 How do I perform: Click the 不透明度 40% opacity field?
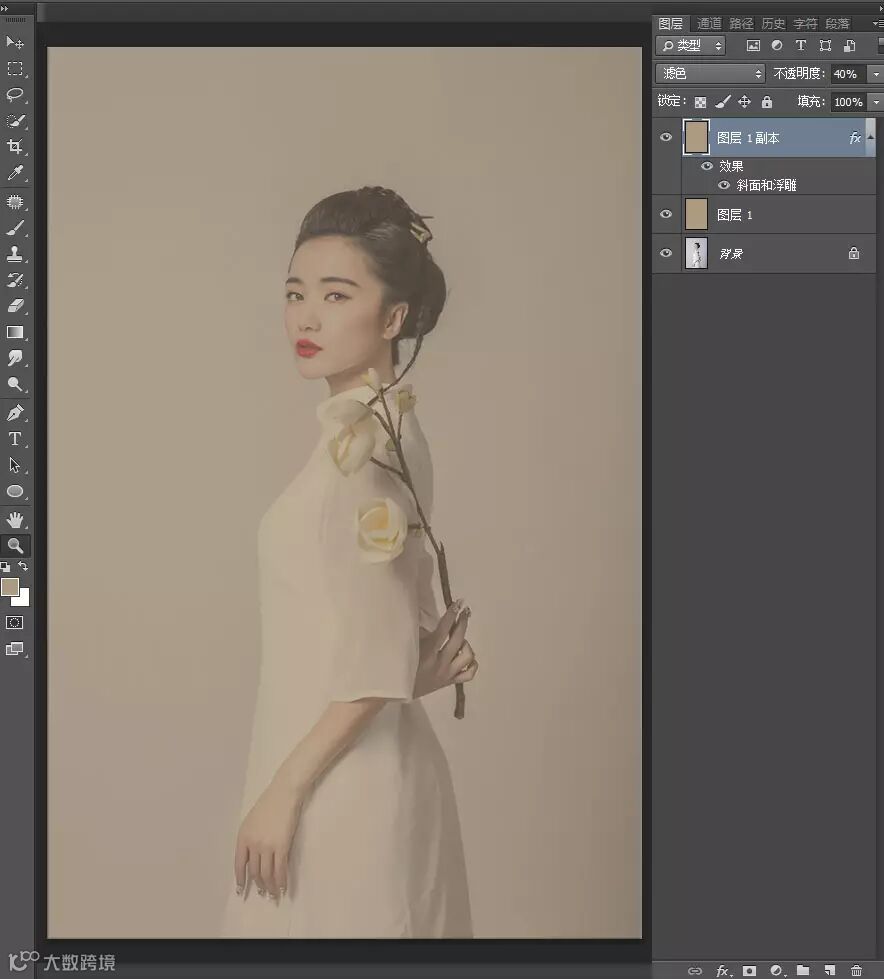pos(848,74)
